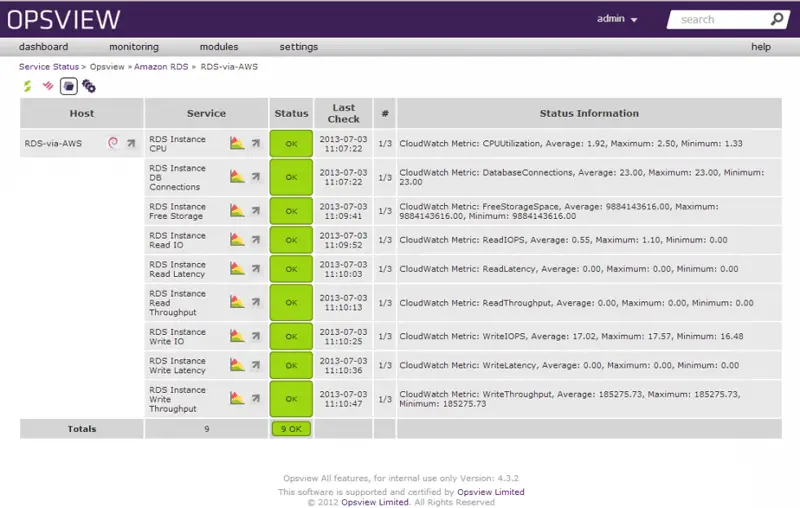Screen dimensions: 800x508
Task: Open graph icon for RDS Instance Read Latency
Action: [x=237, y=268]
